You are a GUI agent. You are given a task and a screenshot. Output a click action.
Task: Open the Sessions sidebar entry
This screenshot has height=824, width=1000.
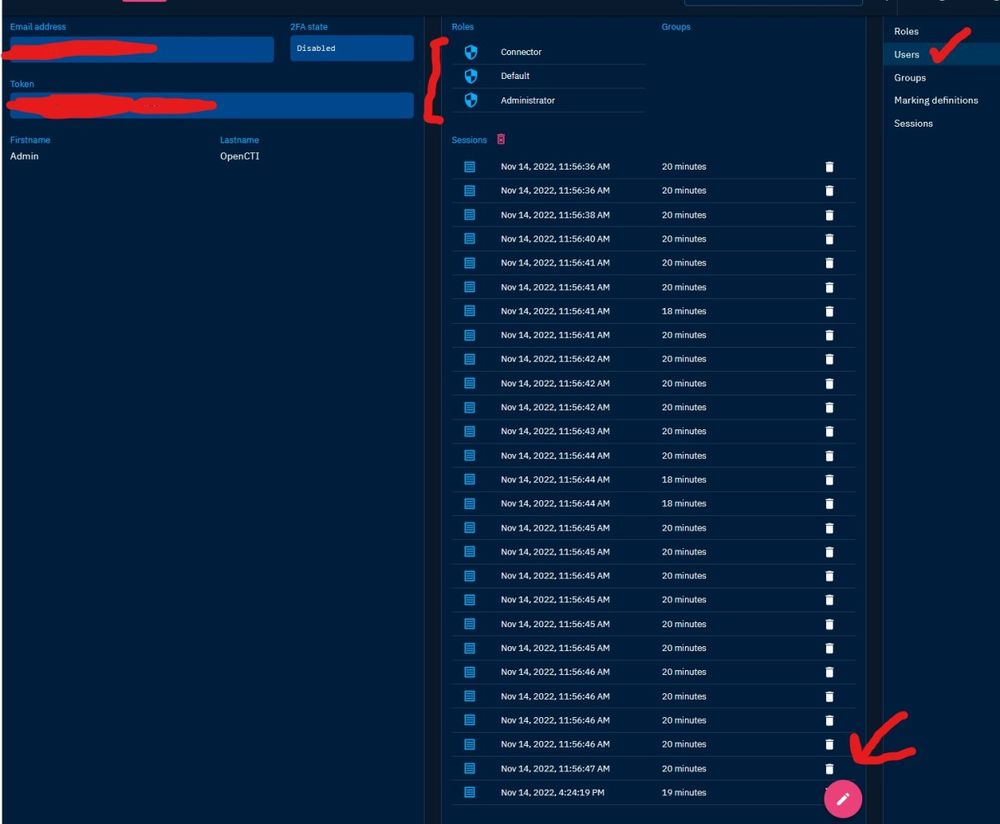click(912, 123)
